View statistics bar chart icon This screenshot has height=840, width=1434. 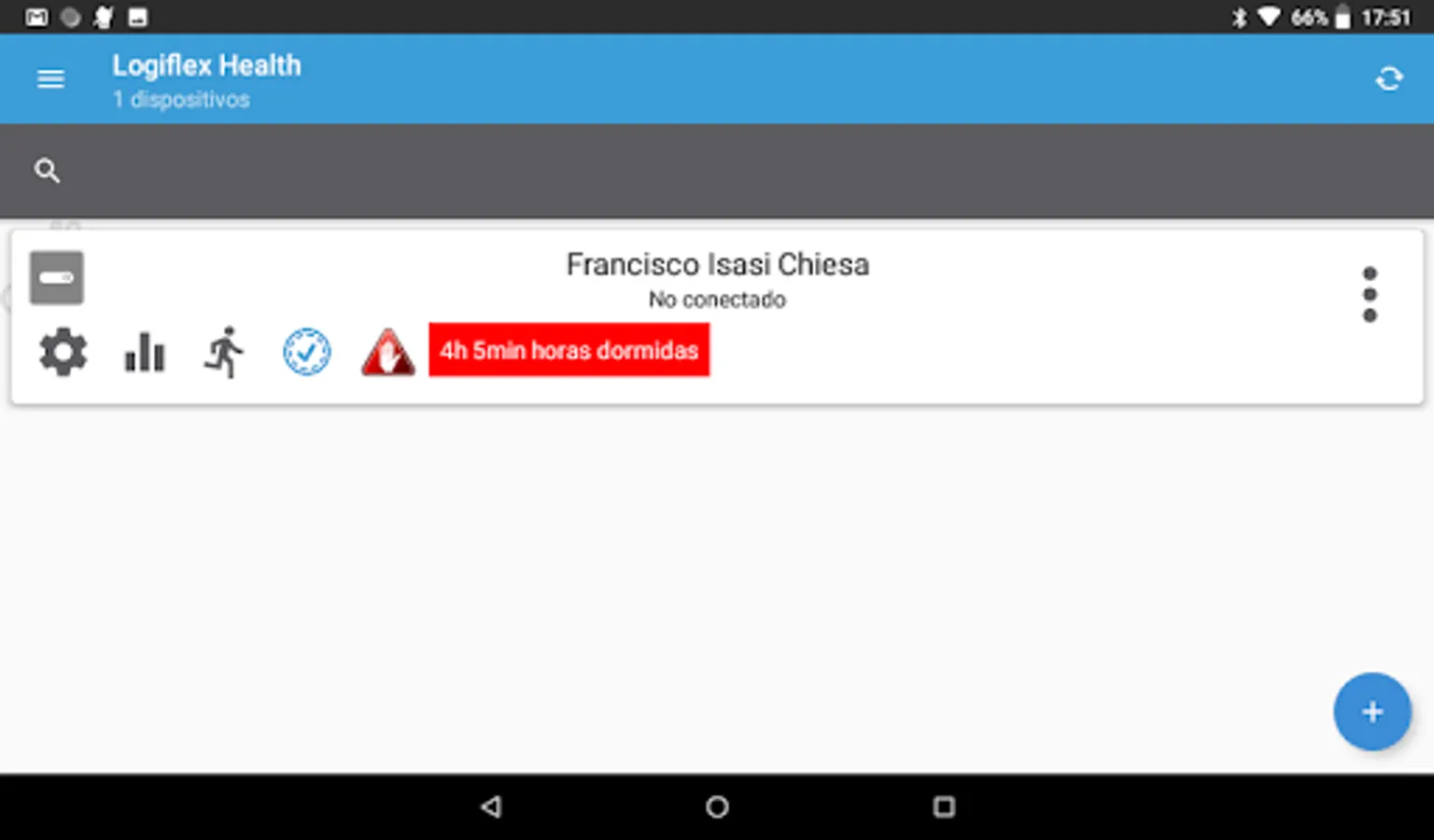click(x=145, y=353)
